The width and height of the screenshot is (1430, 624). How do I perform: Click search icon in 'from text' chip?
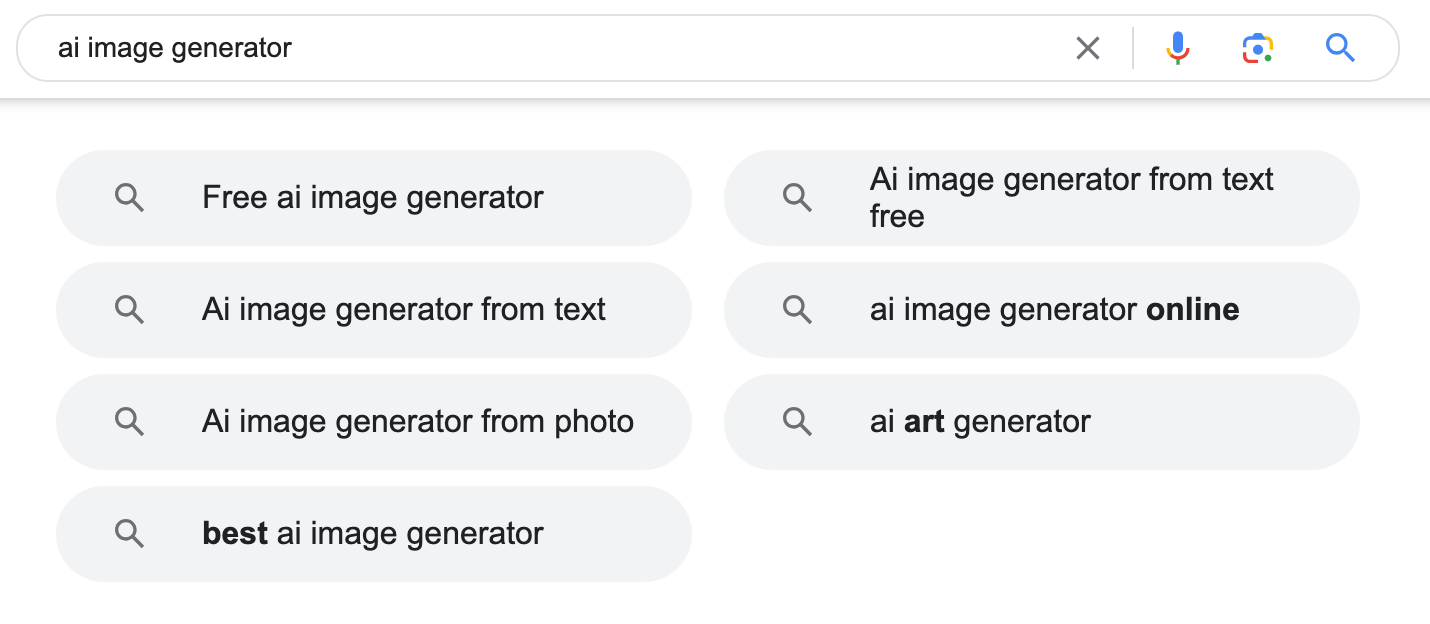click(130, 310)
